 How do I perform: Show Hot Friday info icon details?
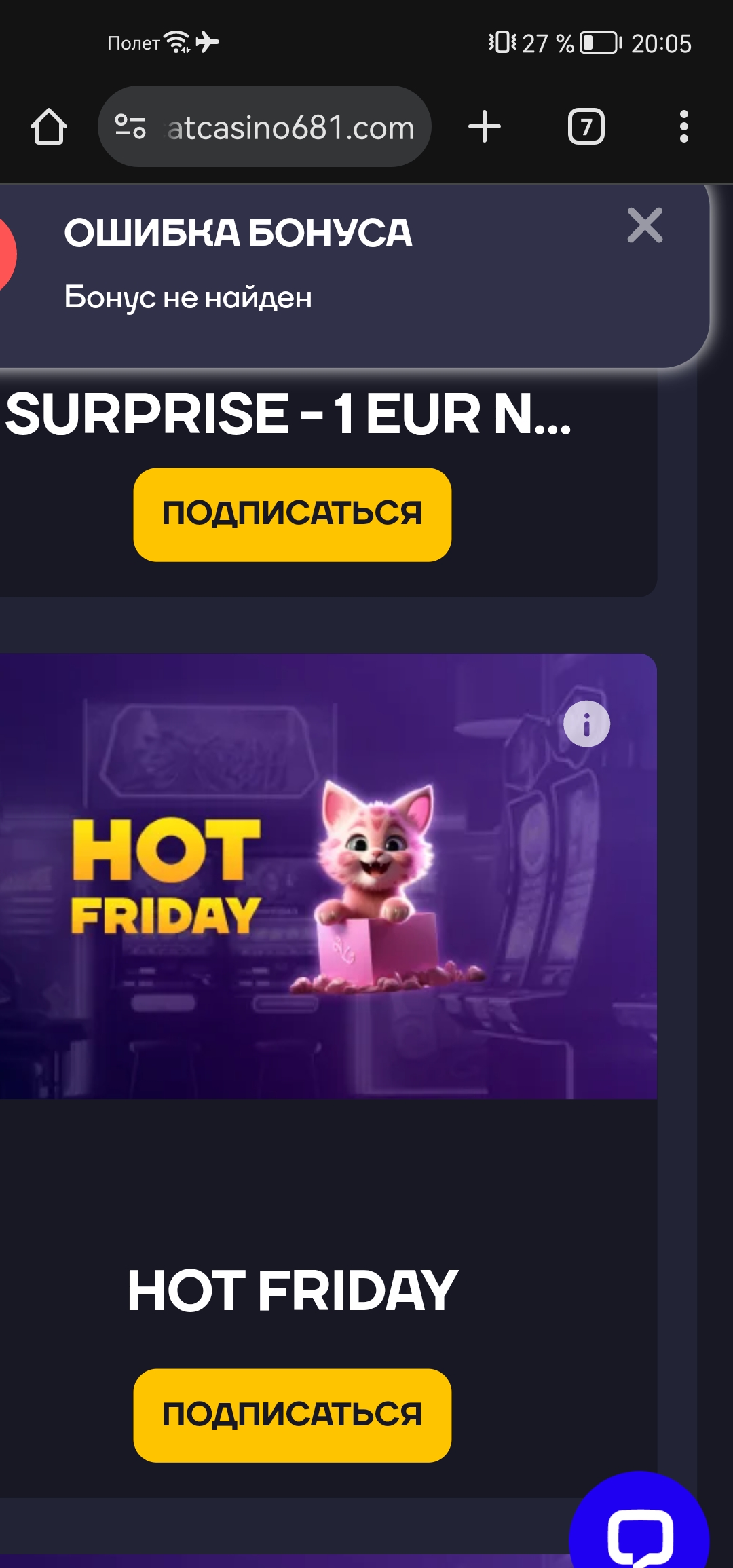[587, 724]
